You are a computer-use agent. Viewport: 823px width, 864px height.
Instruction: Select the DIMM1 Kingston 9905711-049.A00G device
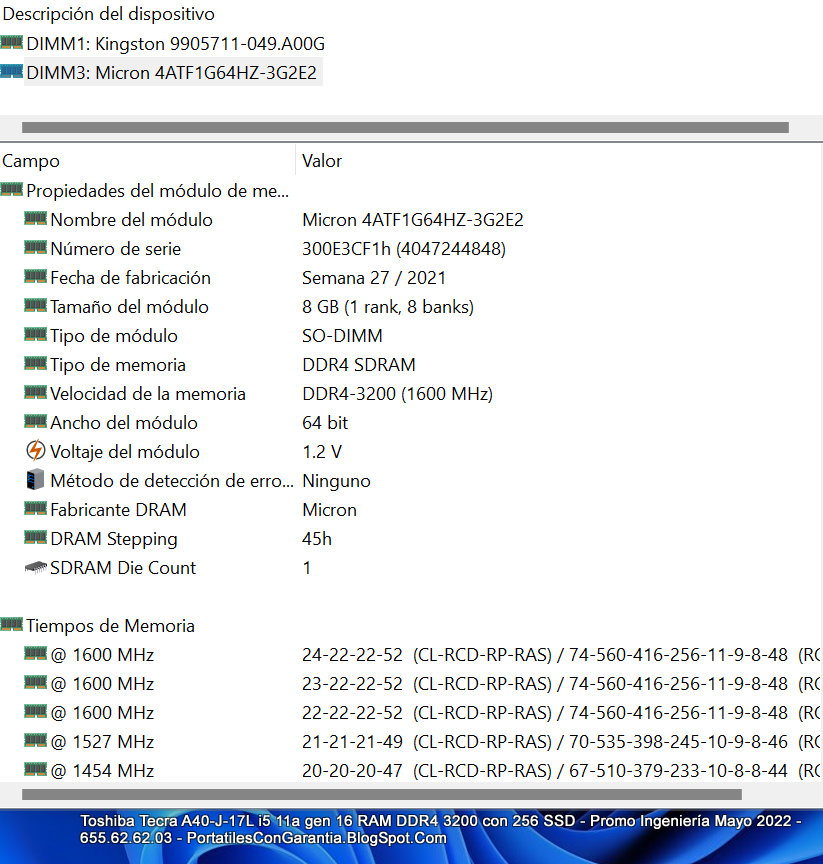pyautogui.click(x=176, y=44)
